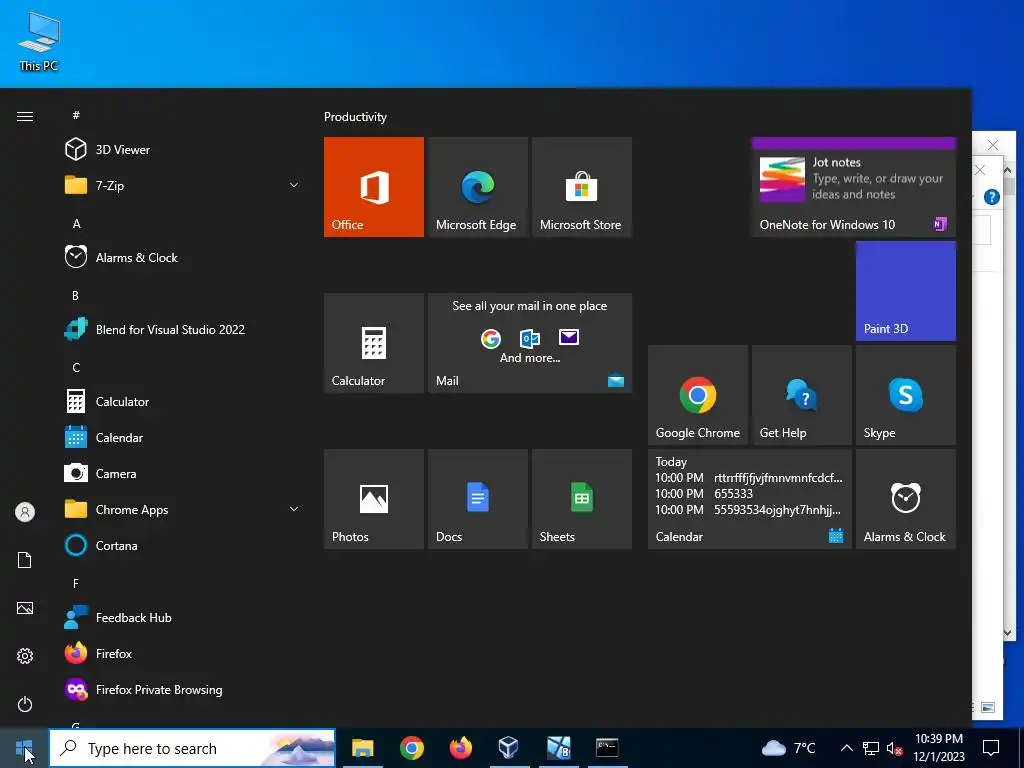Jump to letter A section header

[76, 224]
